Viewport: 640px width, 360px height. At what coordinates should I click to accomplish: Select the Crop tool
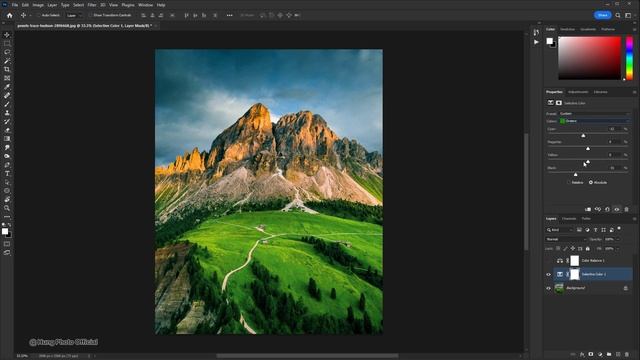click(7, 69)
